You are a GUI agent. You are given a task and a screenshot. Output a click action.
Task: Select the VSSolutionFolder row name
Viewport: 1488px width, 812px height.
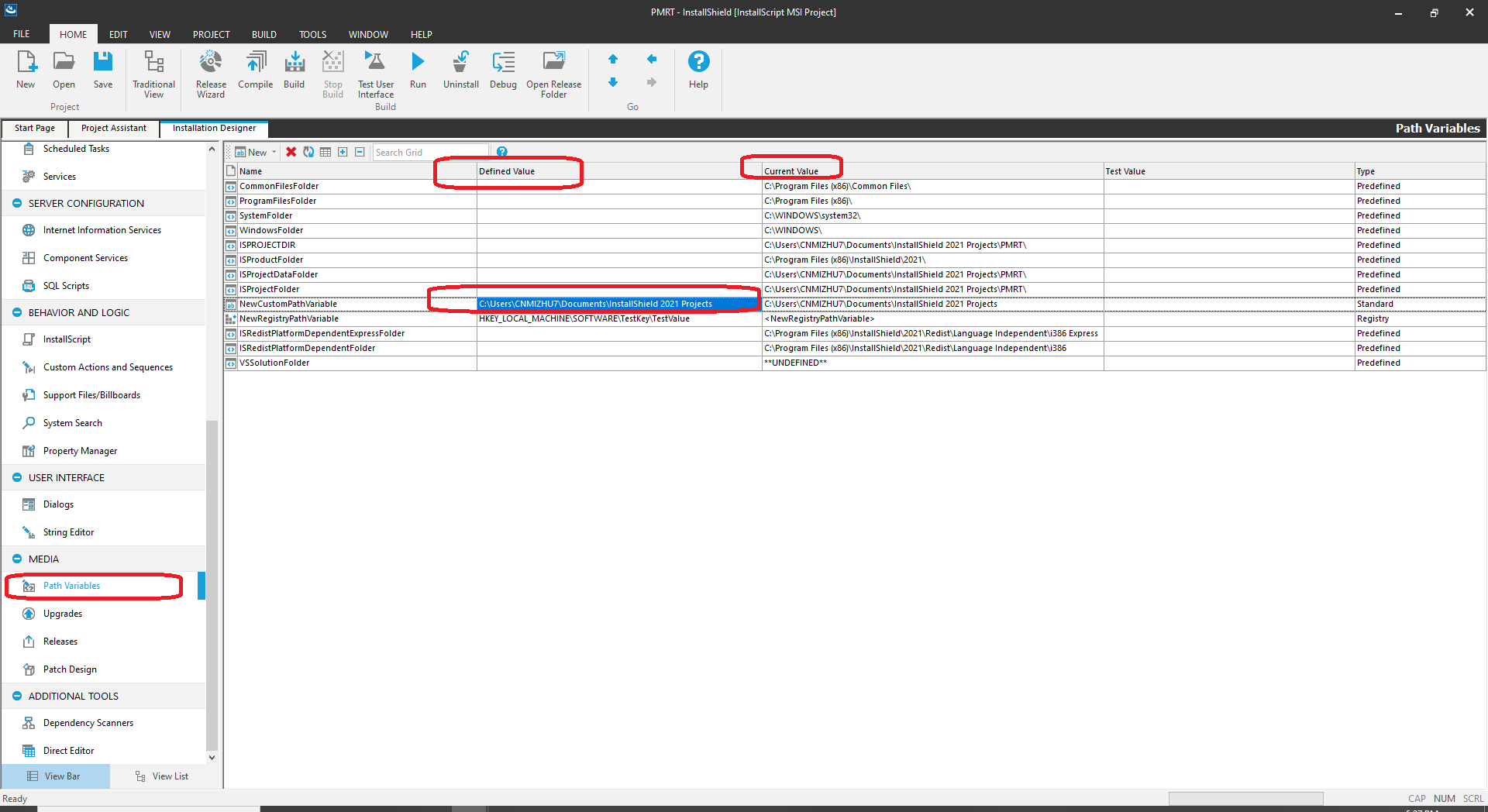pyautogui.click(x=274, y=363)
